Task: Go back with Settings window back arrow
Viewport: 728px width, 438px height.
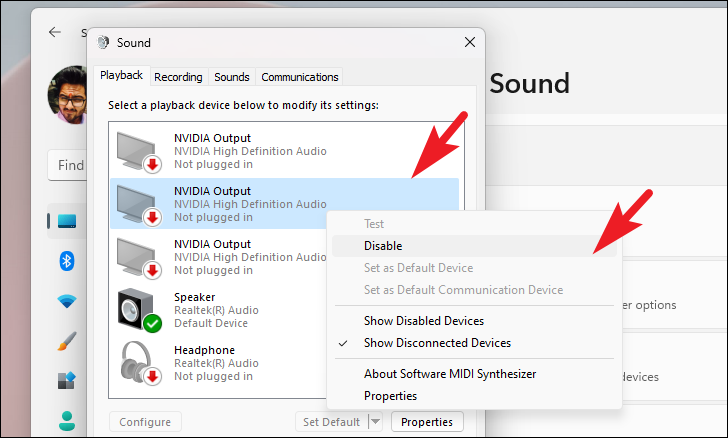Action: [x=55, y=32]
